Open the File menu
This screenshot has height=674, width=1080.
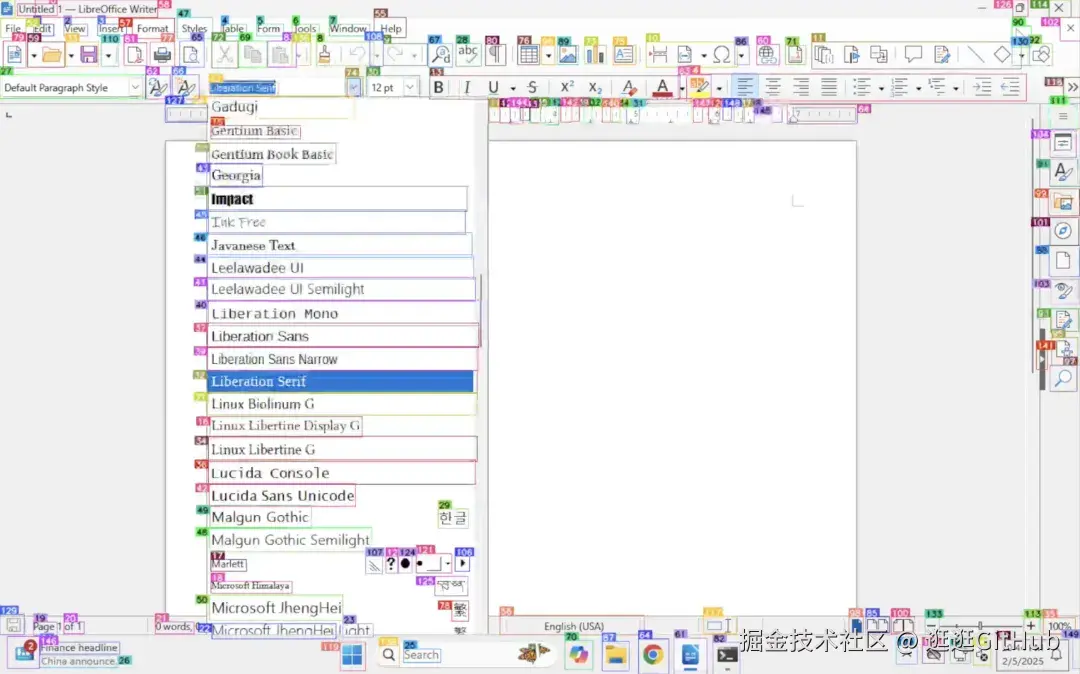(x=13, y=28)
